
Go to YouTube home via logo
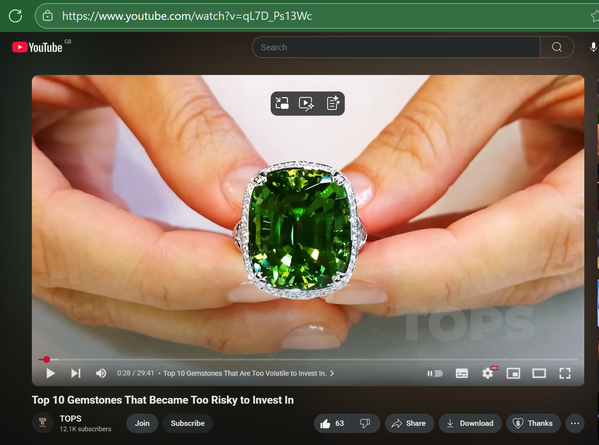[x=37, y=47]
